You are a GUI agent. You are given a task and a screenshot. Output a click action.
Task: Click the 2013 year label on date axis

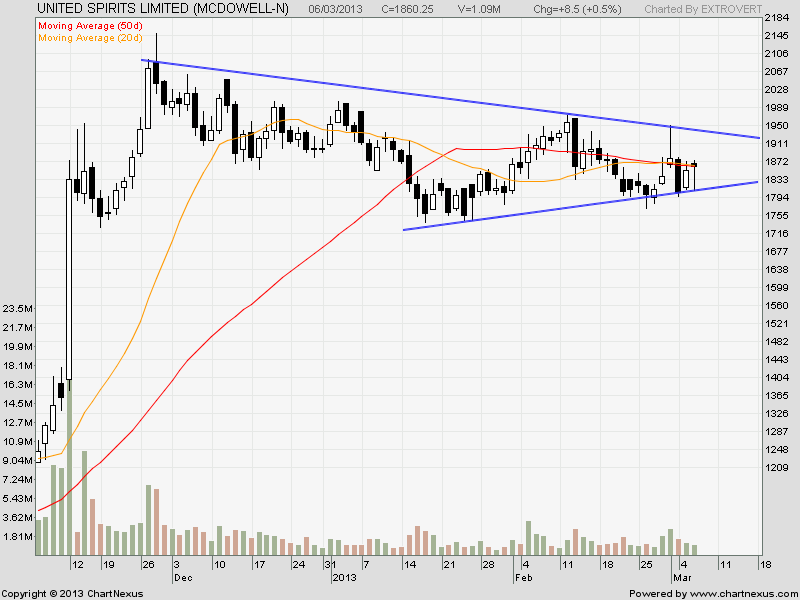coord(344,578)
